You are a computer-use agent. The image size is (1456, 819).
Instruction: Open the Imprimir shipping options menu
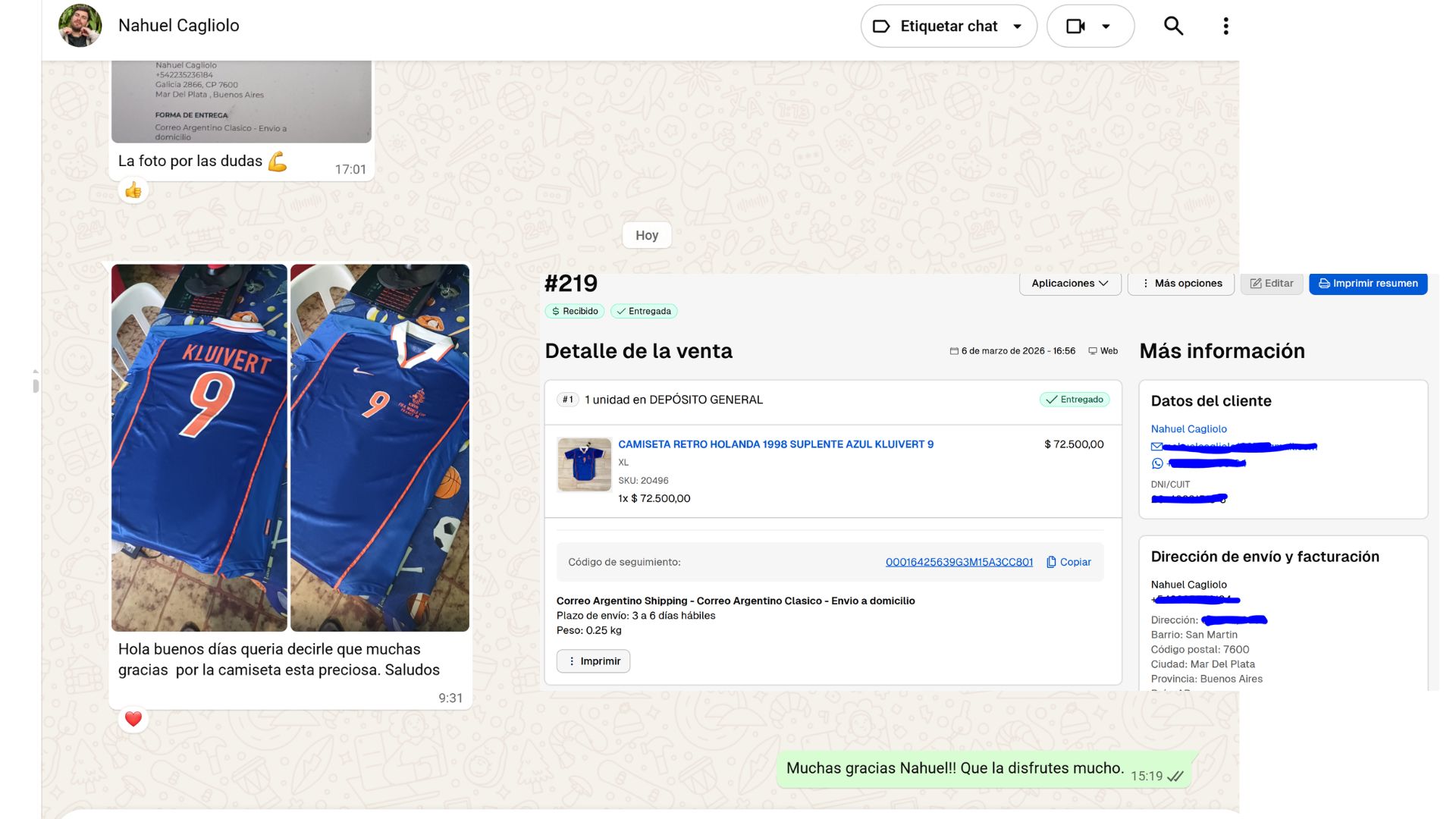point(593,661)
